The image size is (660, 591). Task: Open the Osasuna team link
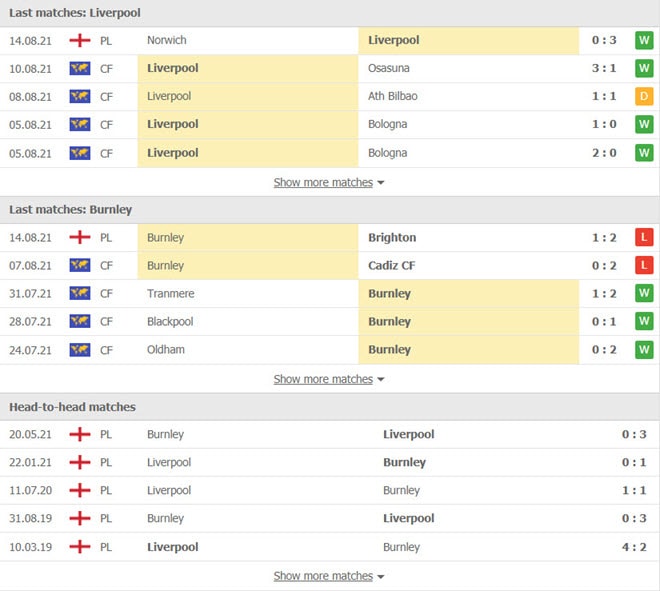389,68
